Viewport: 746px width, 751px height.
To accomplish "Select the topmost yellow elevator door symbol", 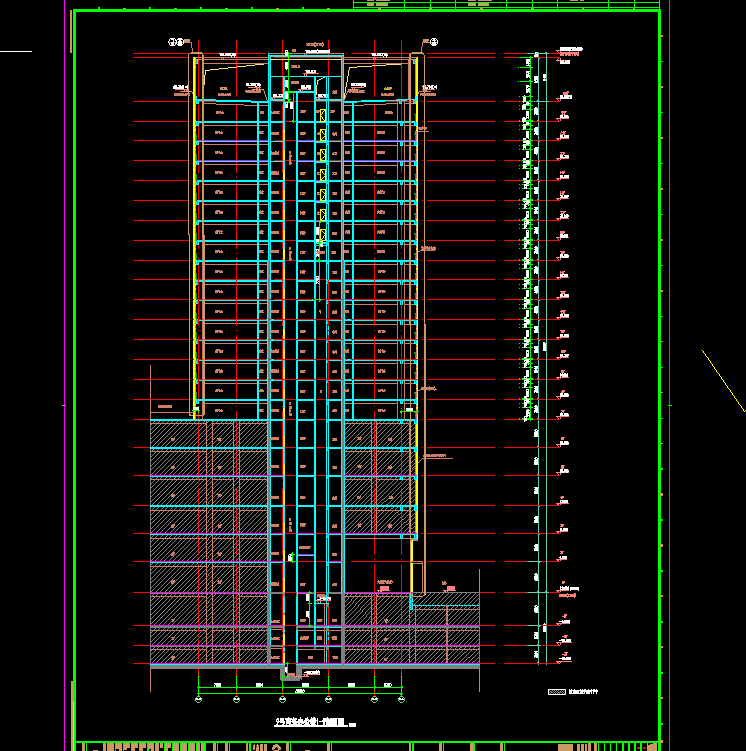I will click(x=321, y=116).
